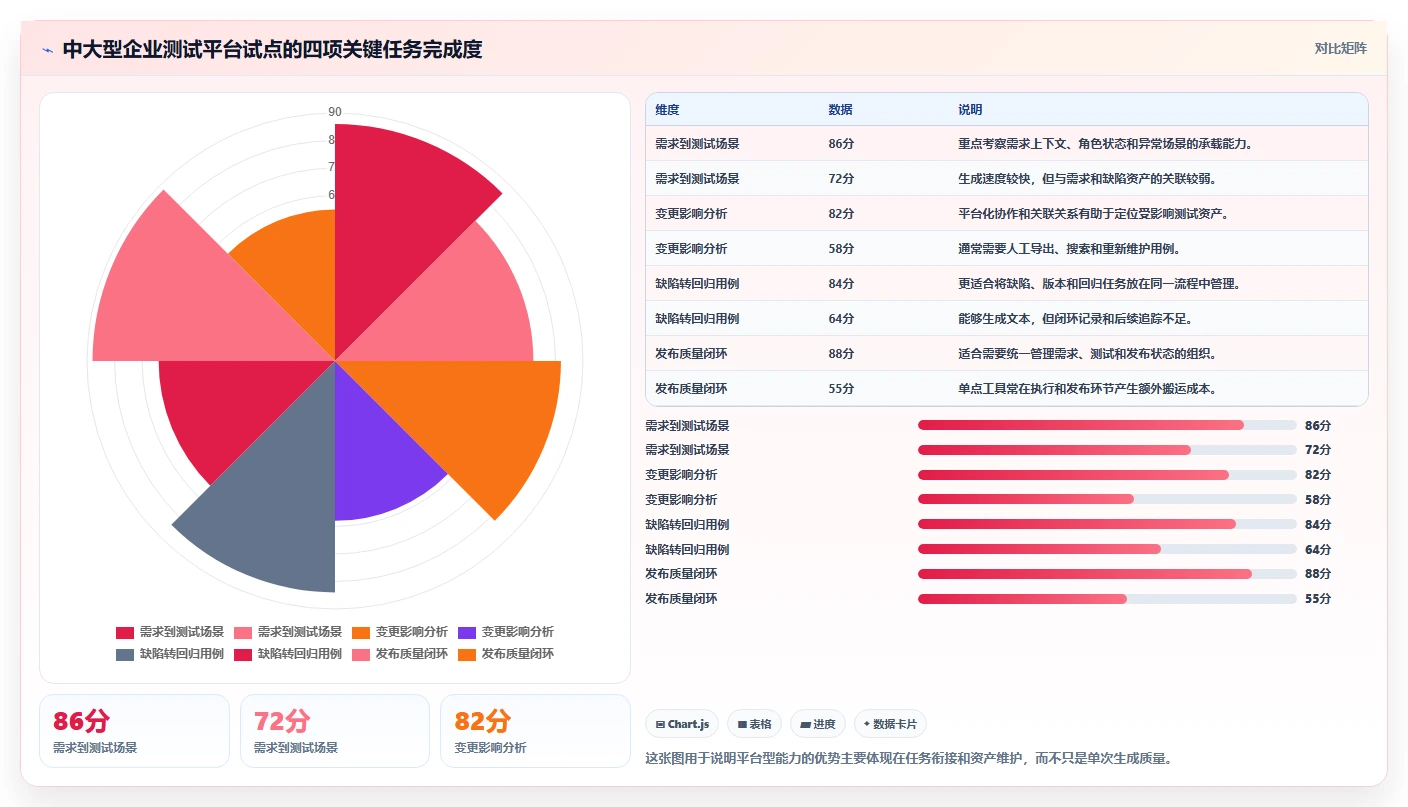Screen dimensions: 1408x807
Task: Toggle pink 发布质量闭环 legend entry
Action: click(400, 654)
